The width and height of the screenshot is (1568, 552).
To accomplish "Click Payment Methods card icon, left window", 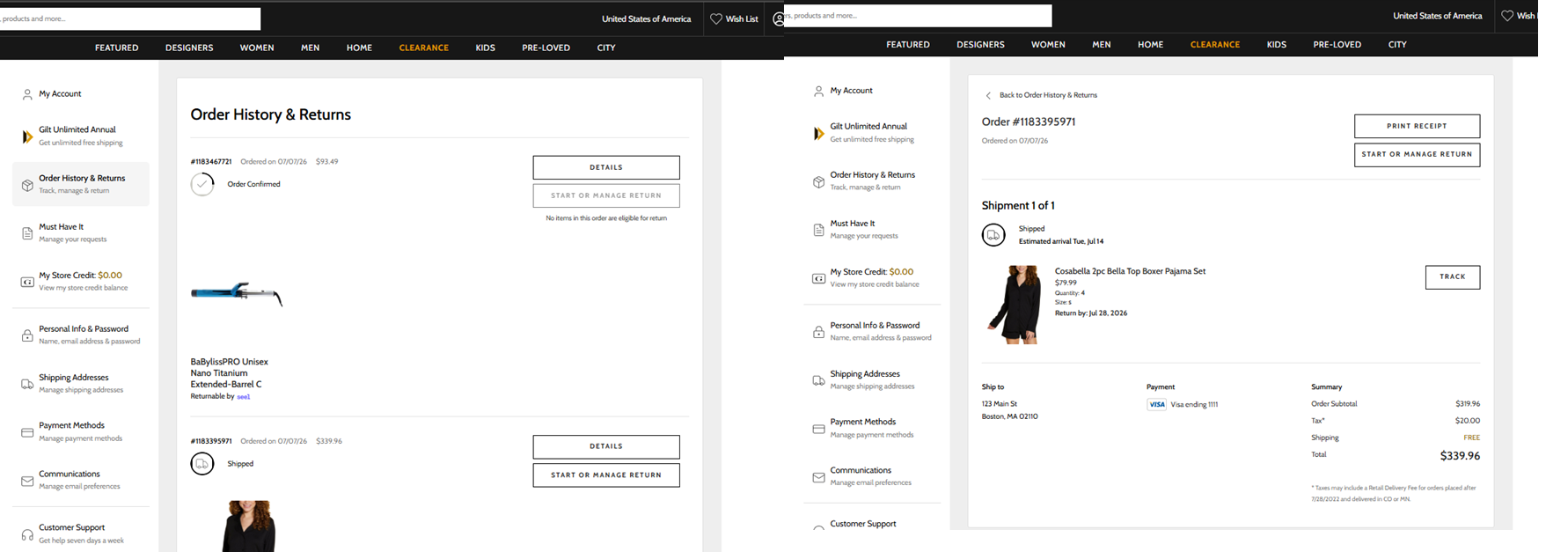I will pos(27,432).
